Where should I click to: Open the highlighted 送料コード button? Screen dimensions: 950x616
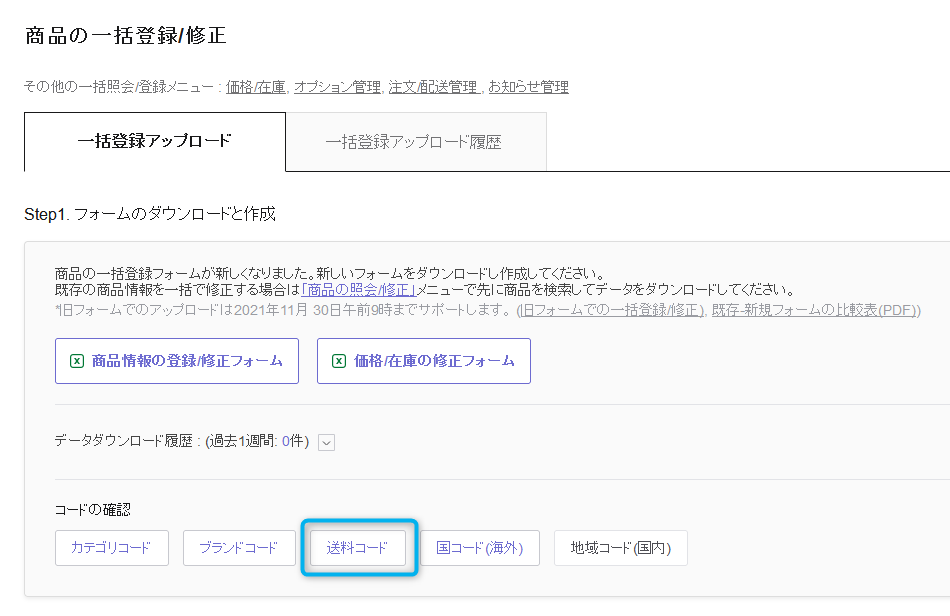point(358,548)
